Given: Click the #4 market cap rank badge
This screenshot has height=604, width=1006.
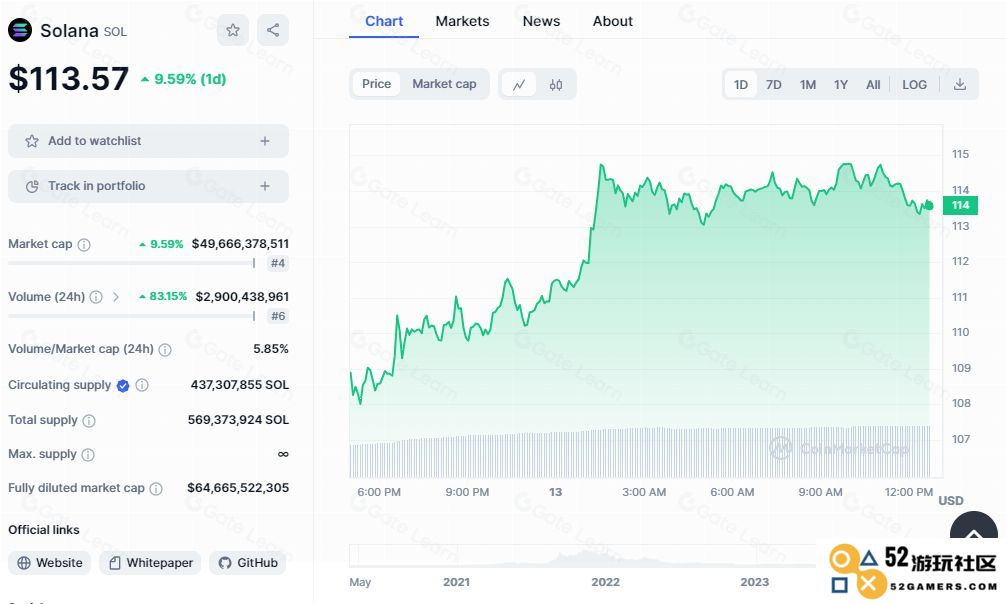Looking at the screenshot, I should [x=278, y=263].
